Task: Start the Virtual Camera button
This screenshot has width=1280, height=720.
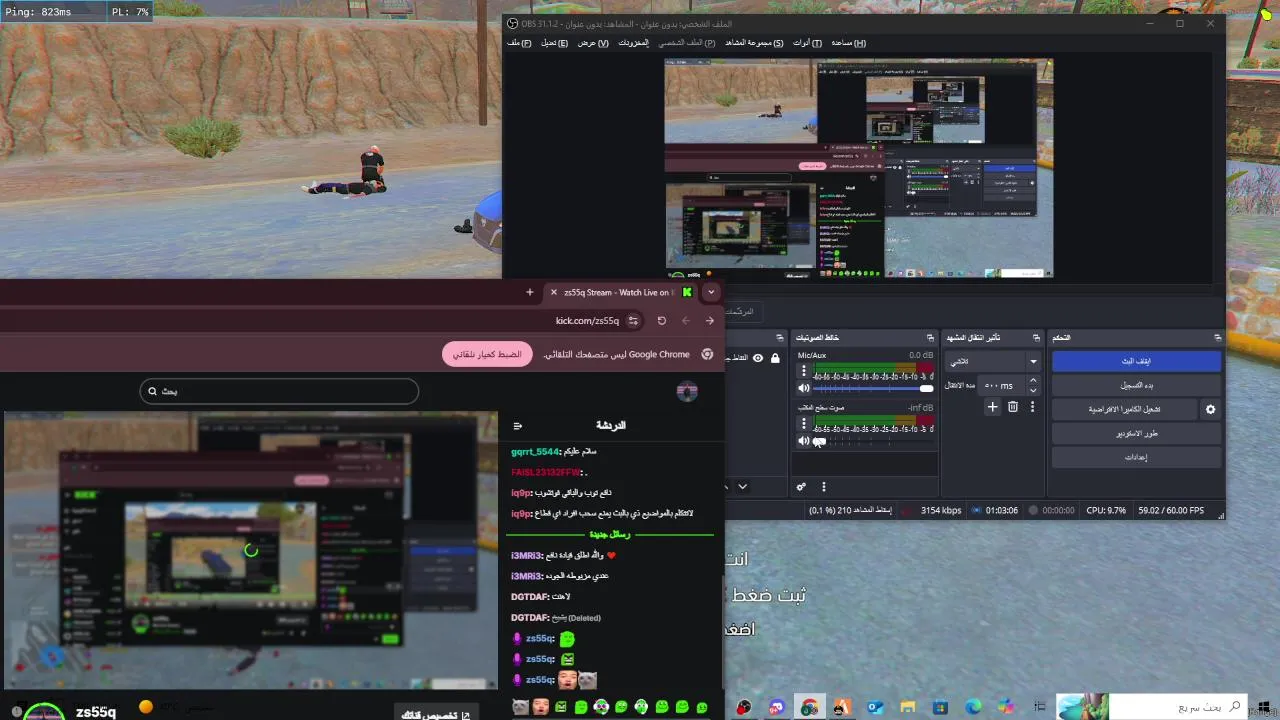Action: tap(1124, 410)
